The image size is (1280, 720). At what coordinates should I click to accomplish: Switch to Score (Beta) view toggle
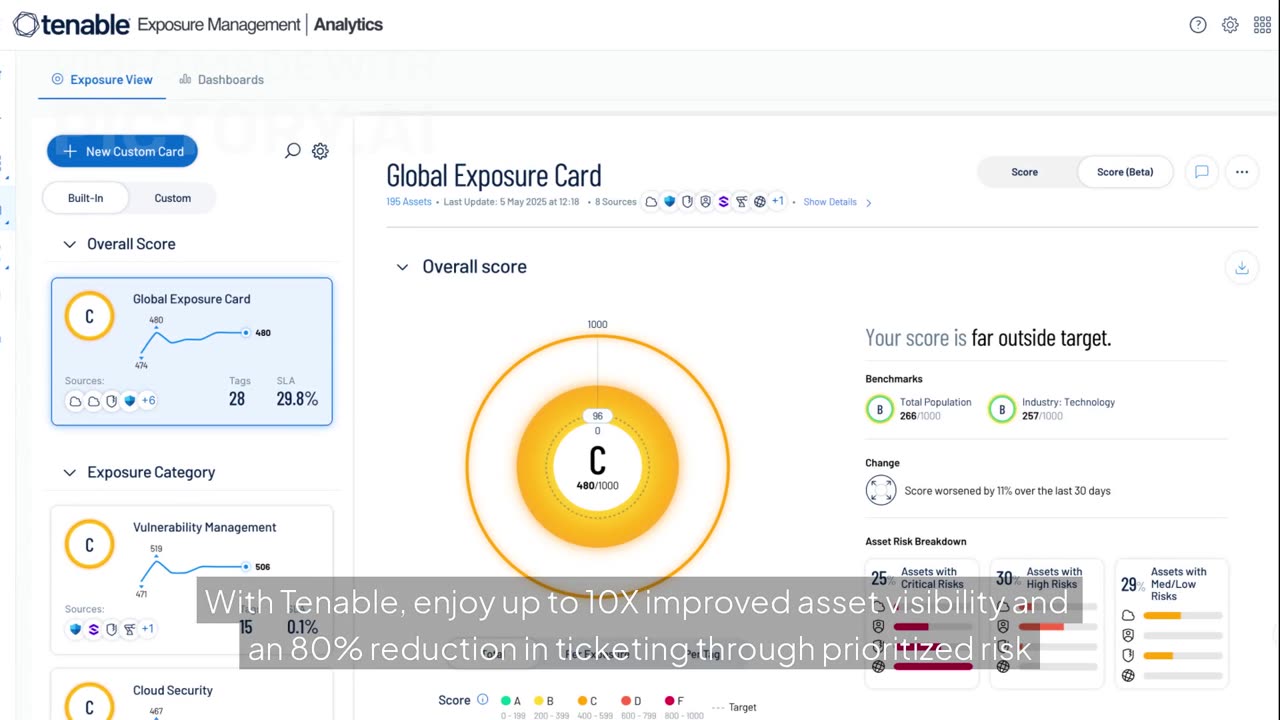coord(1125,172)
